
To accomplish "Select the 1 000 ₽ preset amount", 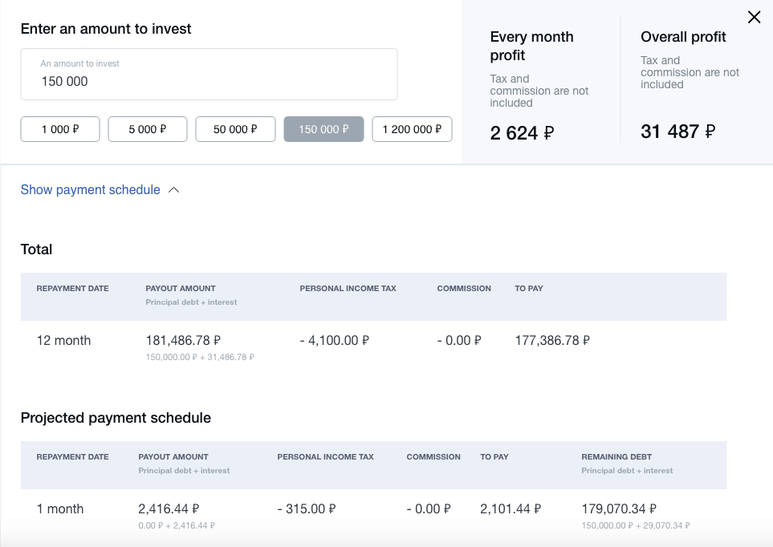I will 60,129.
